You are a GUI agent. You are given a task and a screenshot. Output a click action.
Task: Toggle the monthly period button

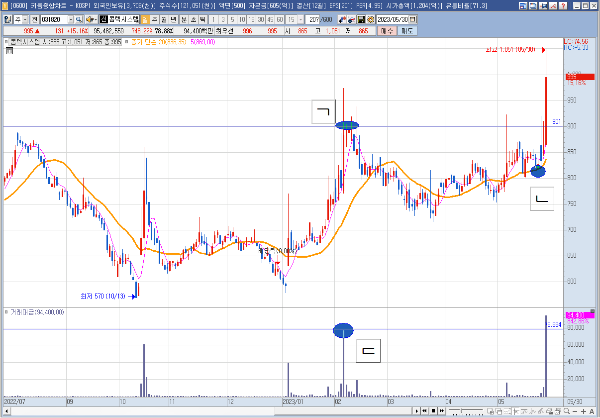[163, 20]
